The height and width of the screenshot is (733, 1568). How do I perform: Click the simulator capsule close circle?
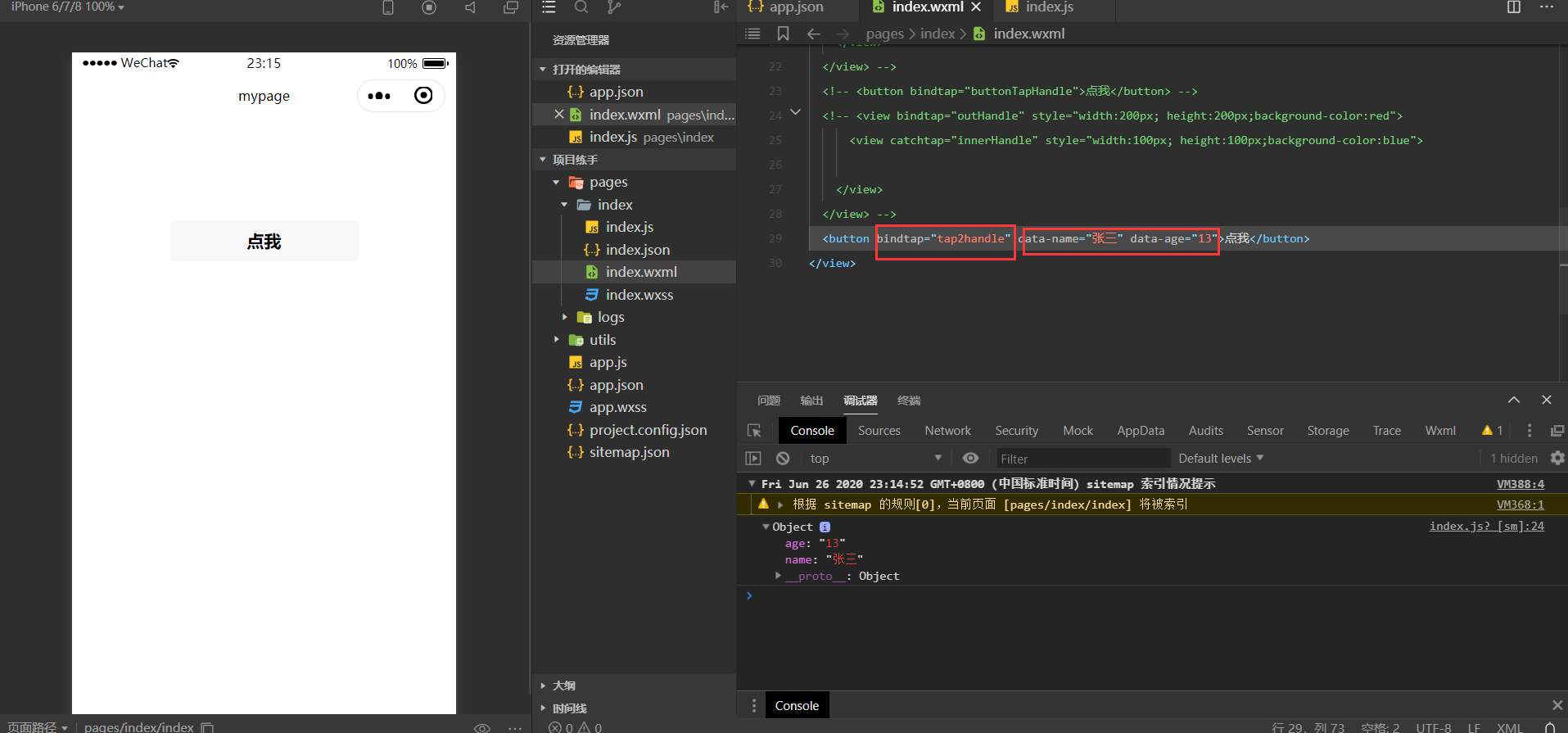(x=423, y=96)
